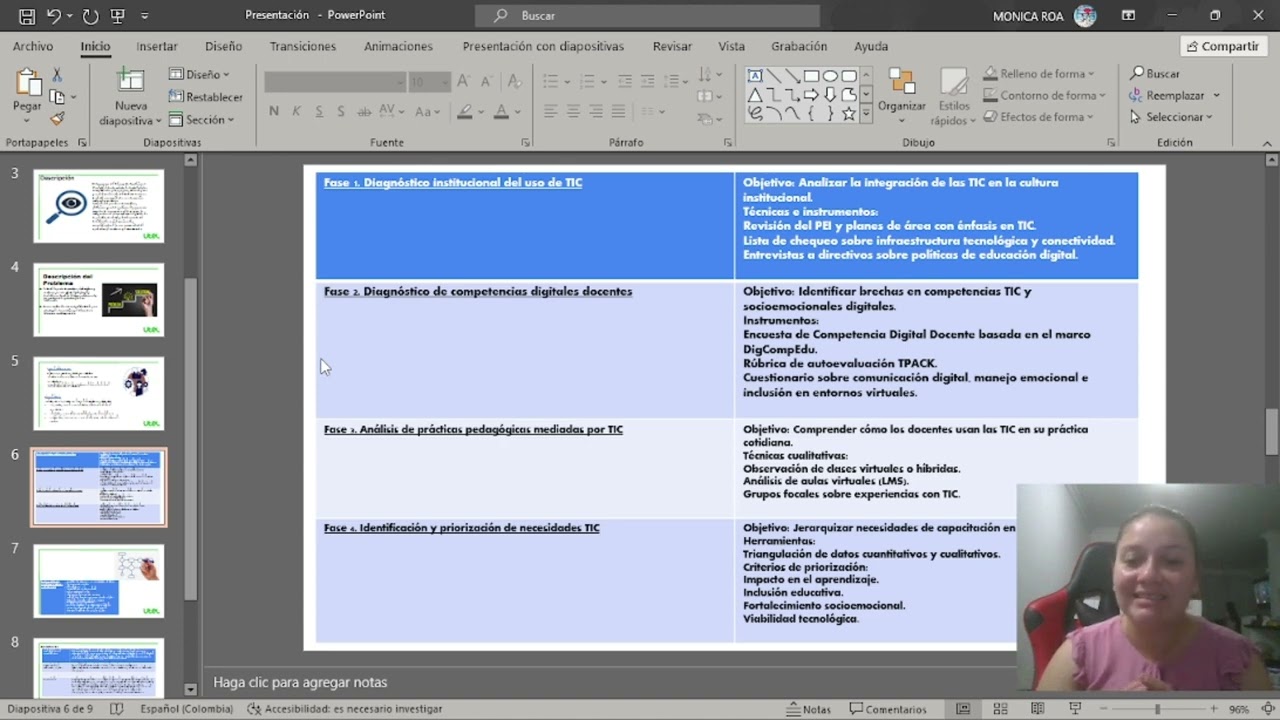This screenshot has height=720, width=1280.
Task: Reset slide with Restablecer
Action: pyautogui.click(x=206, y=97)
